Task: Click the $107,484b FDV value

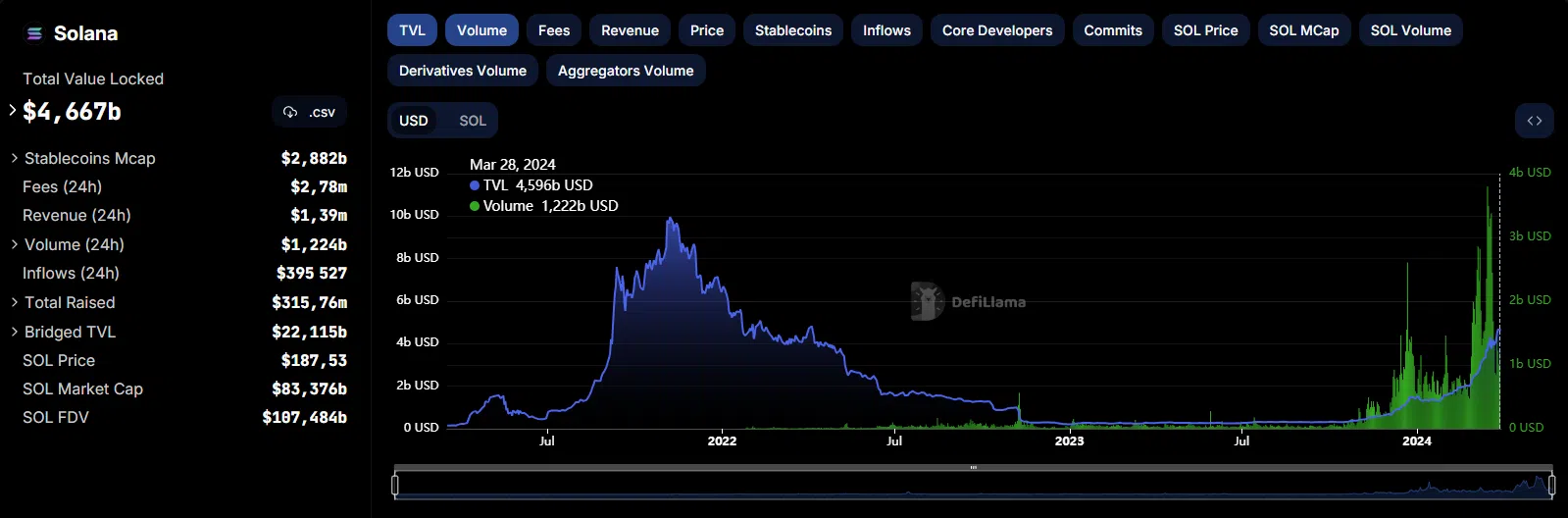Action: coord(305,417)
